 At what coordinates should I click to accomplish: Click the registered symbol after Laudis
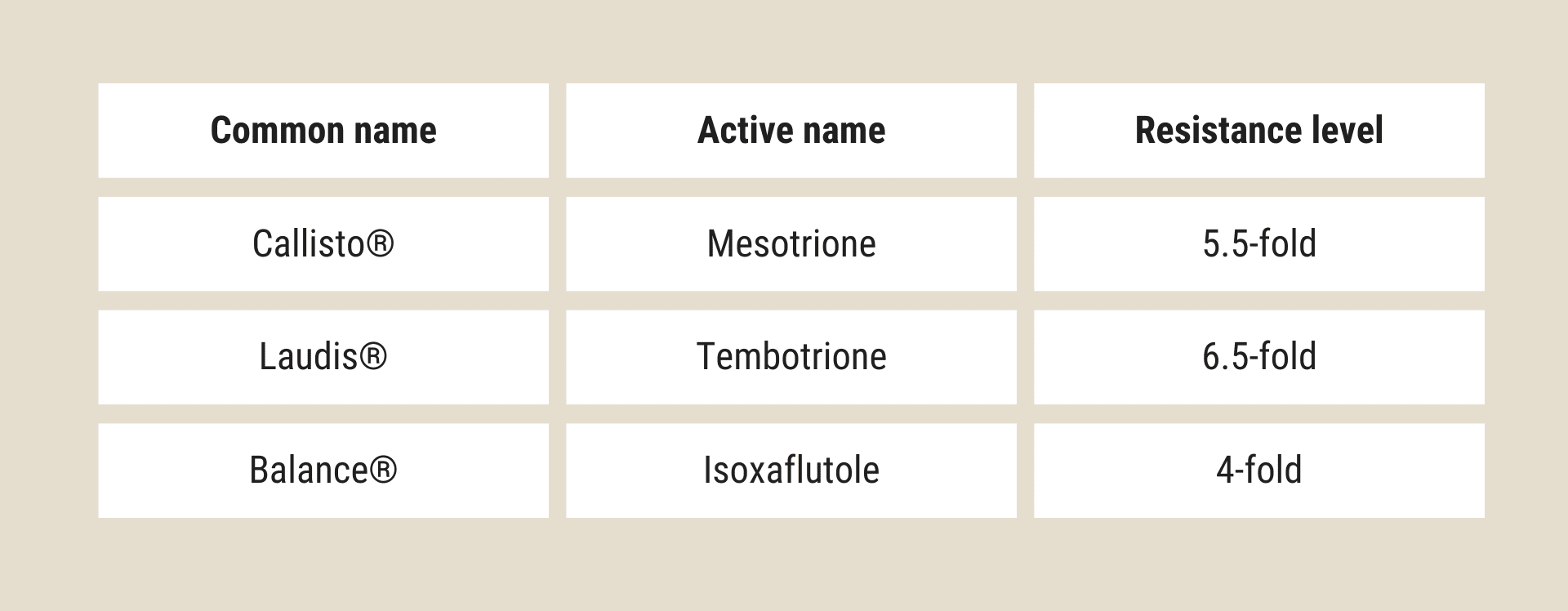coord(373,357)
